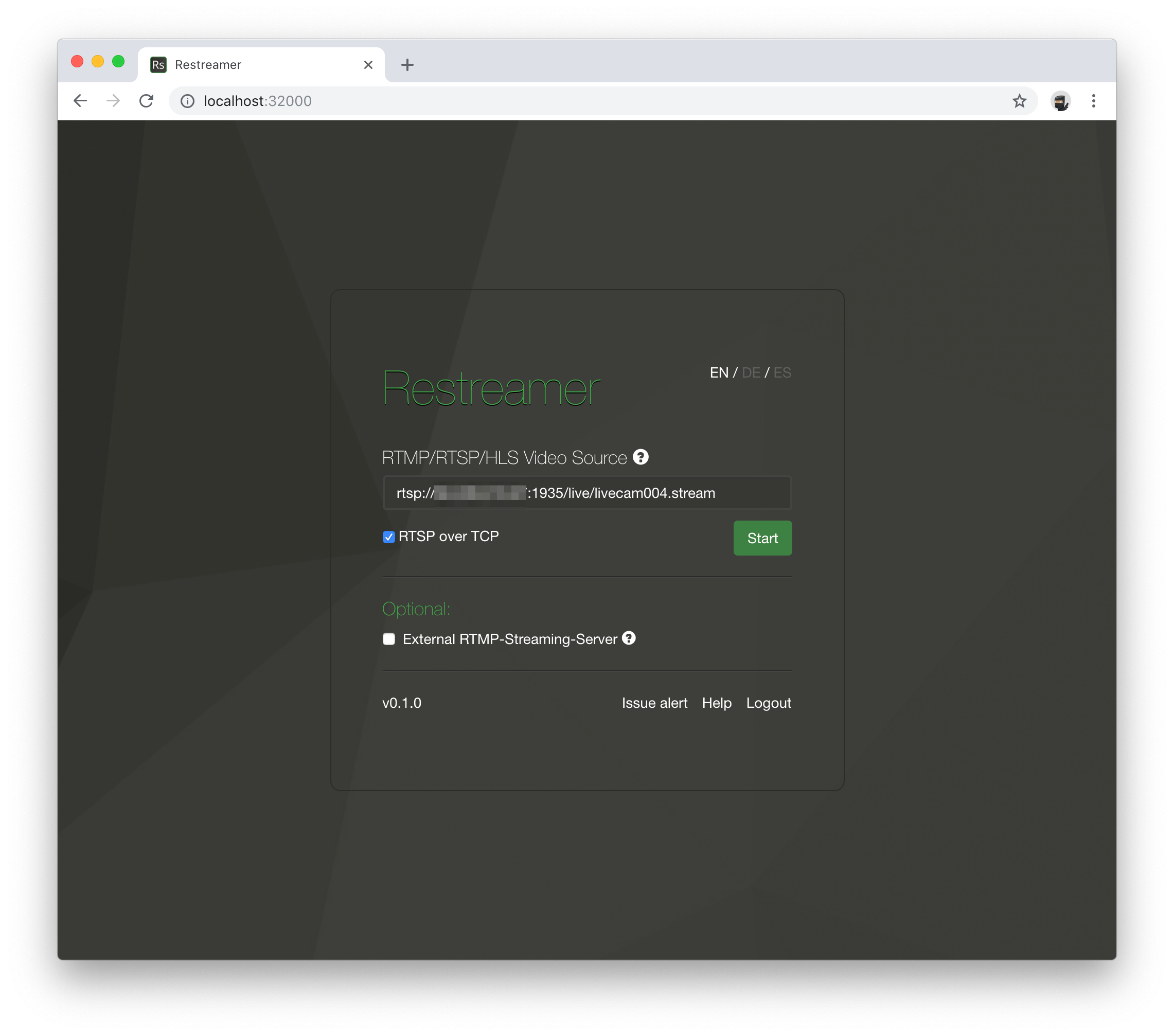The width and height of the screenshot is (1174, 1036).
Task: View site information icon in the address bar
Action: (x=187, y=101)
